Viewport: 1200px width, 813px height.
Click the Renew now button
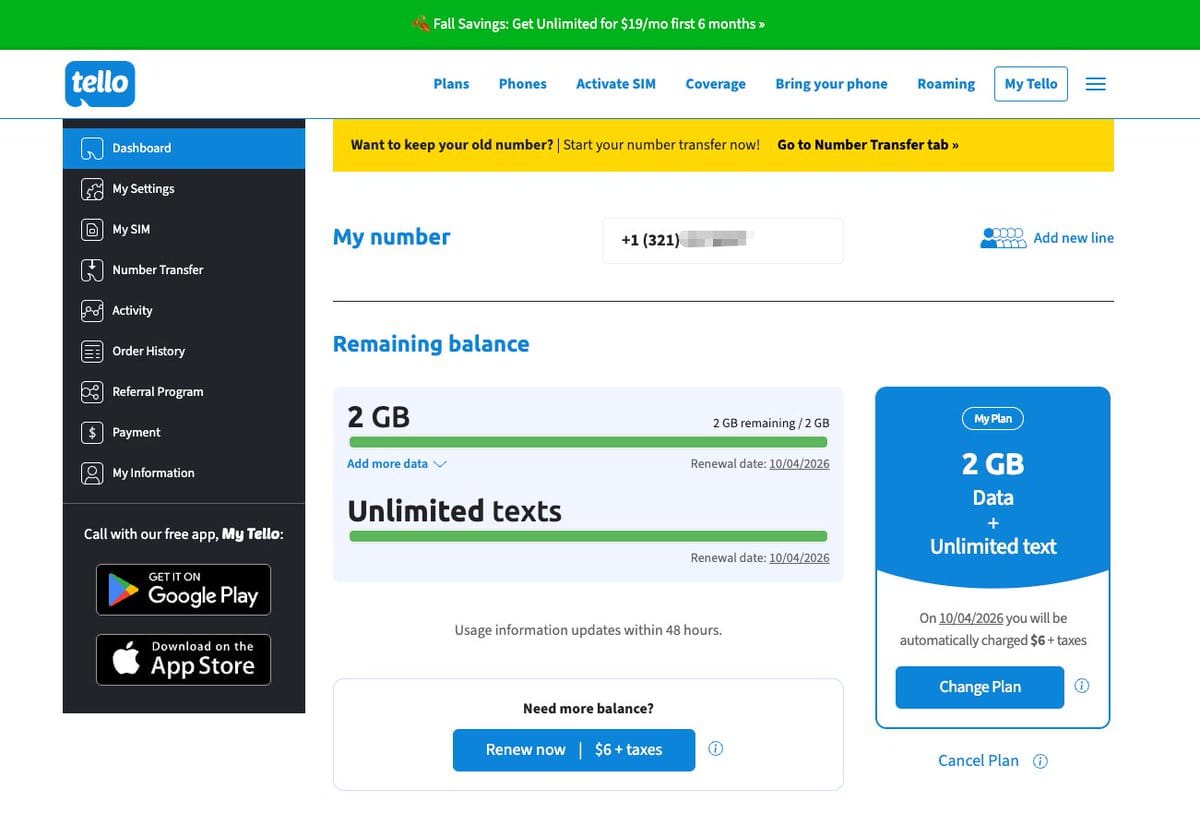(x=574, y=750)
